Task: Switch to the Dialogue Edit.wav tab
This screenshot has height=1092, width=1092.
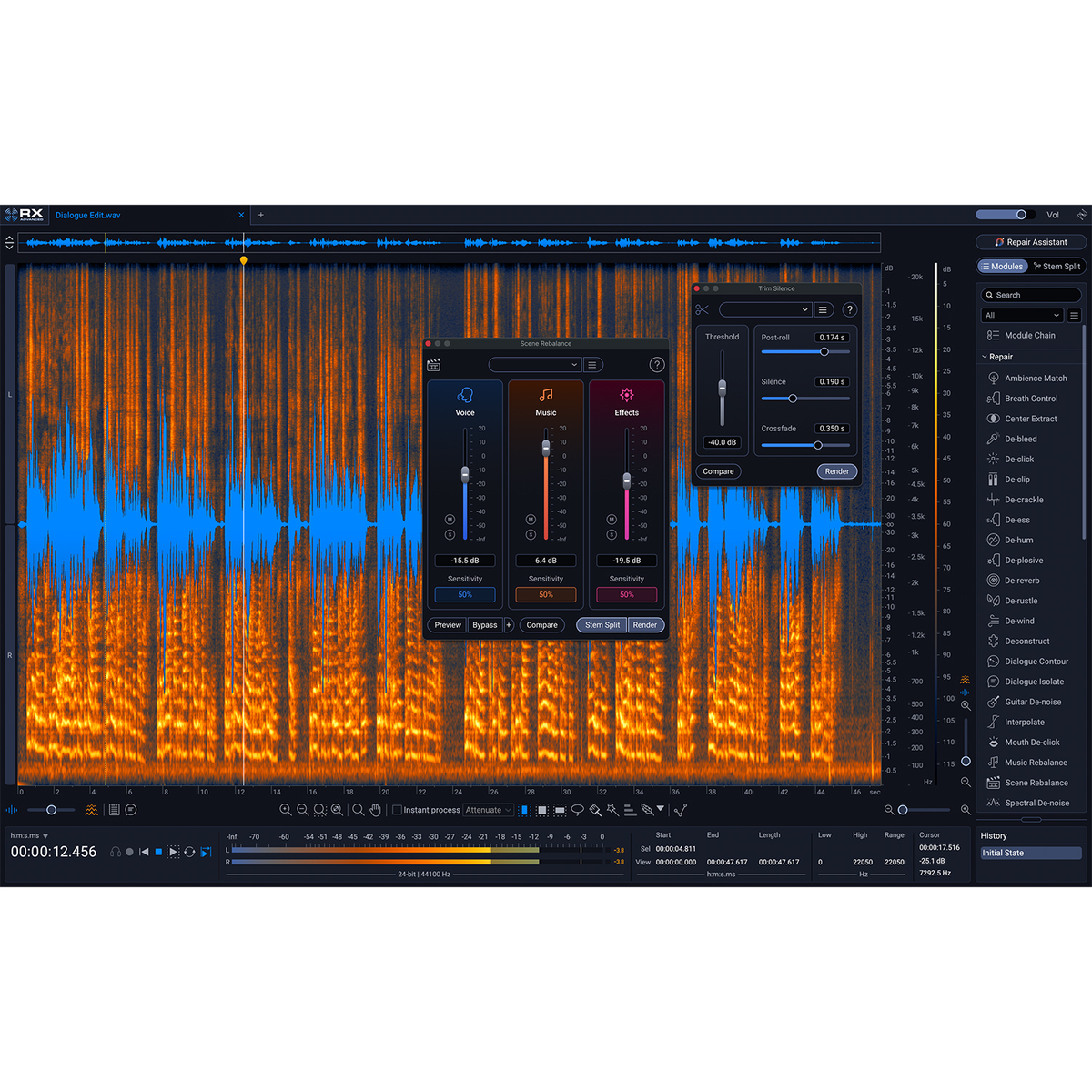Action: [88, 216]
